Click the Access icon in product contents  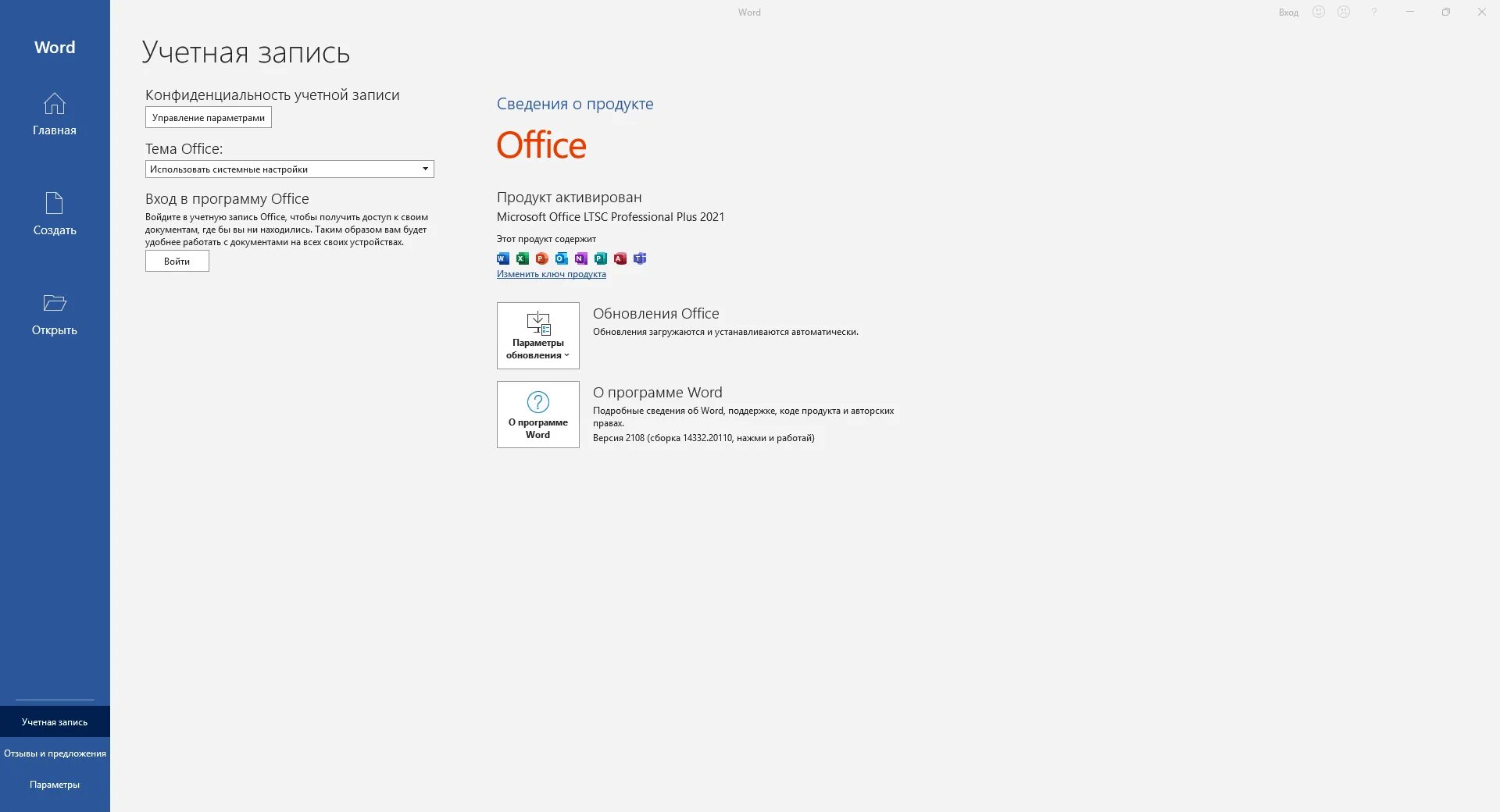pyautogui.click(x=620, y=258)
